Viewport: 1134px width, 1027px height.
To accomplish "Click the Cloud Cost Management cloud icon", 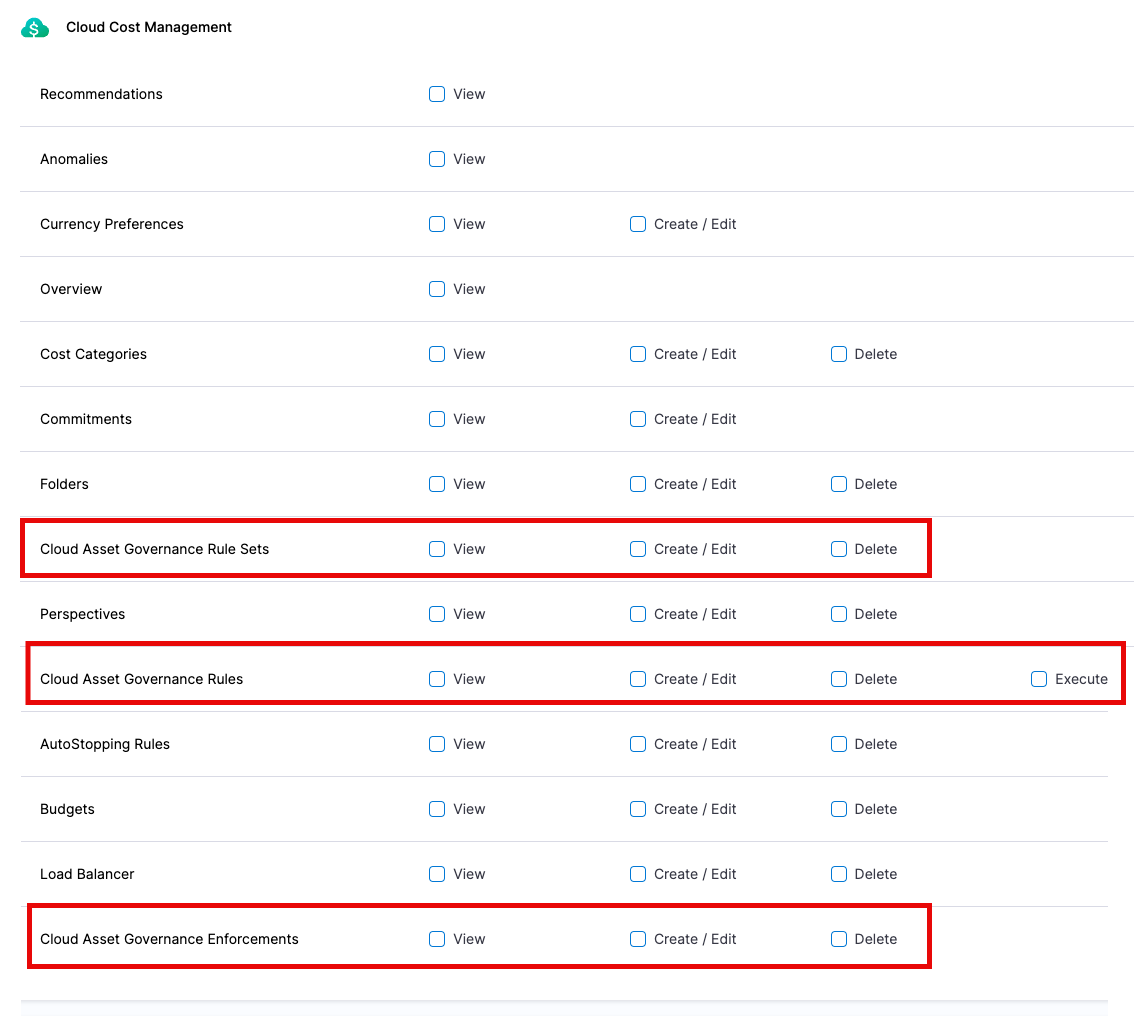I will pyautogui.click(x=35, y=28).
